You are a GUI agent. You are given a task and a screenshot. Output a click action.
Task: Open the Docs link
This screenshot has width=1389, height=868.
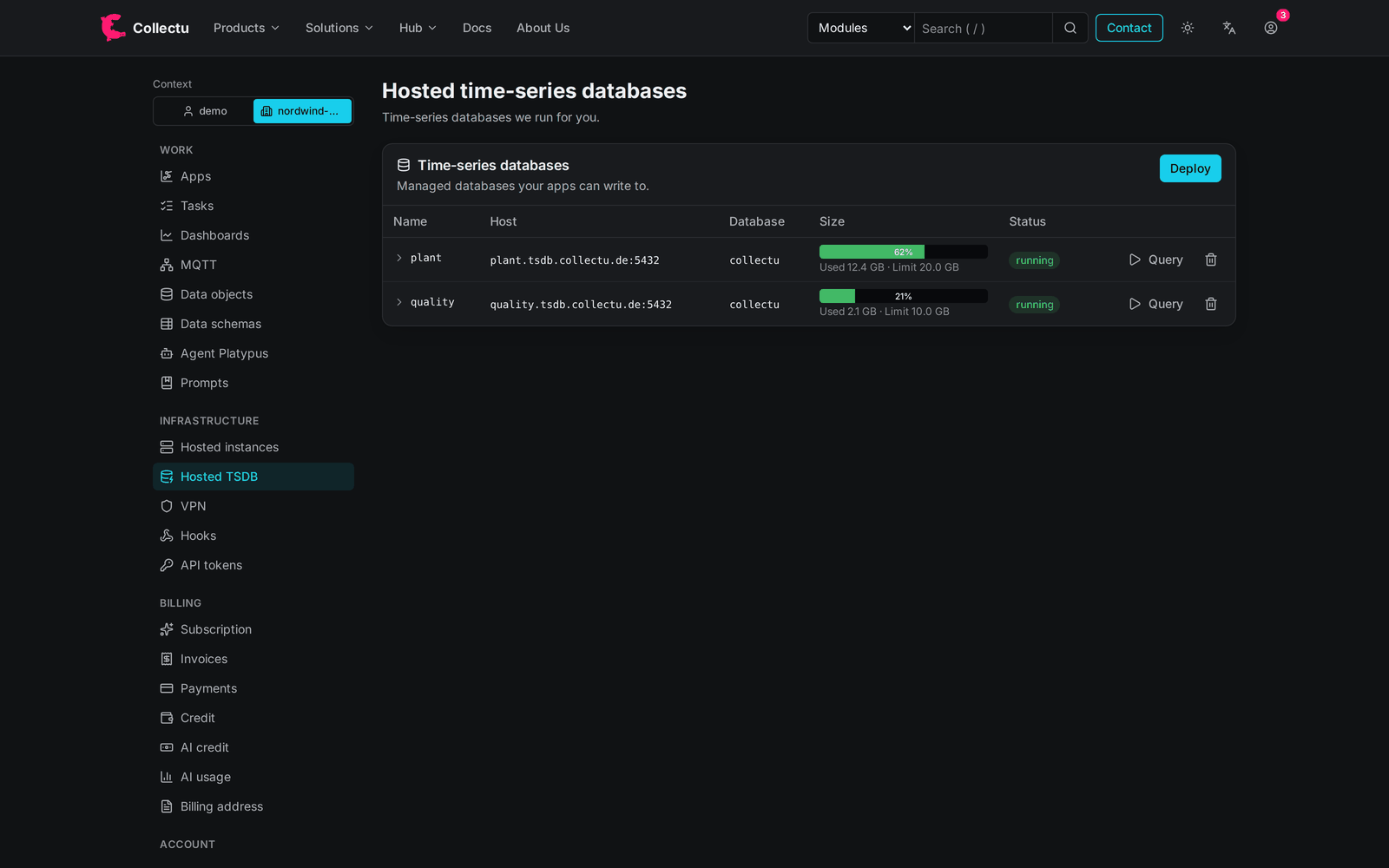(x=477, y=28)
